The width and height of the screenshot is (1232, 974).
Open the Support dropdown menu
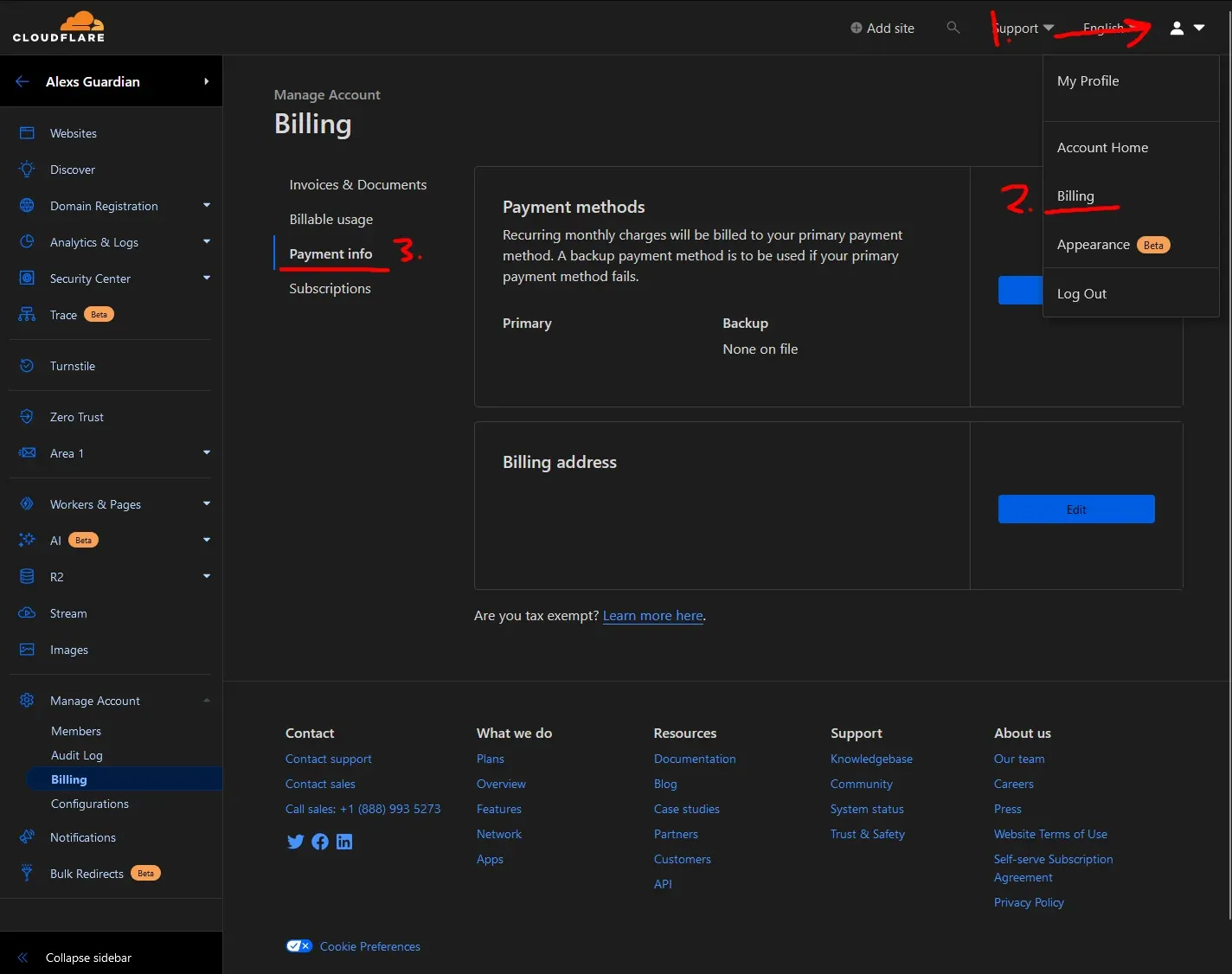click(x=1023, y=28)
